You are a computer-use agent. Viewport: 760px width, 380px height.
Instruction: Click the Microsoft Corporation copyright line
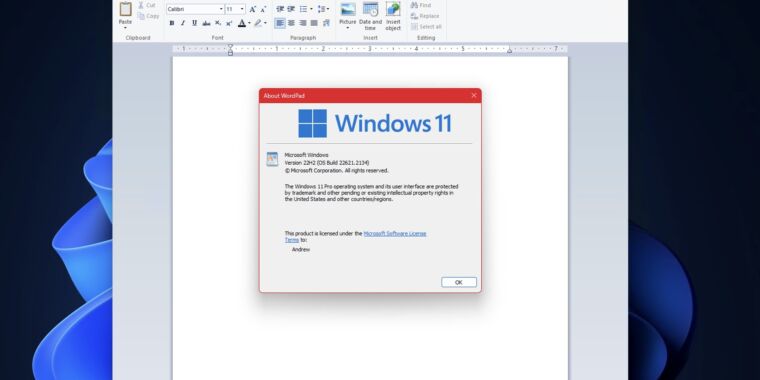tap(336, 171)
